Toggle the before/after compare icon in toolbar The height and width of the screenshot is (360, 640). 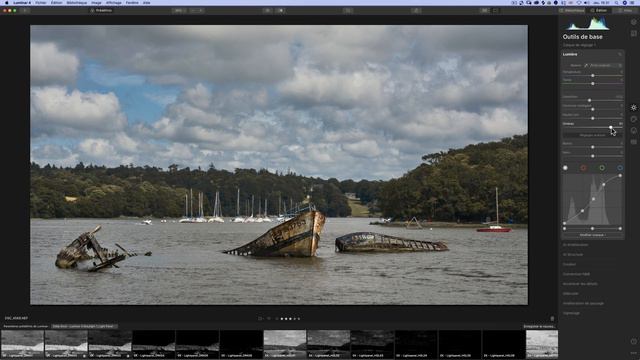(x=281, y=11)
